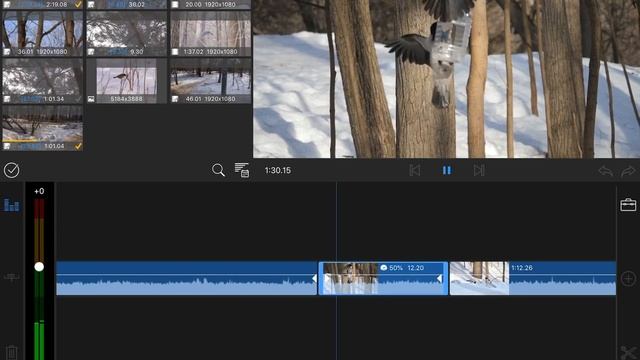Tap the video preview of the bird feeder

point(447,79)
